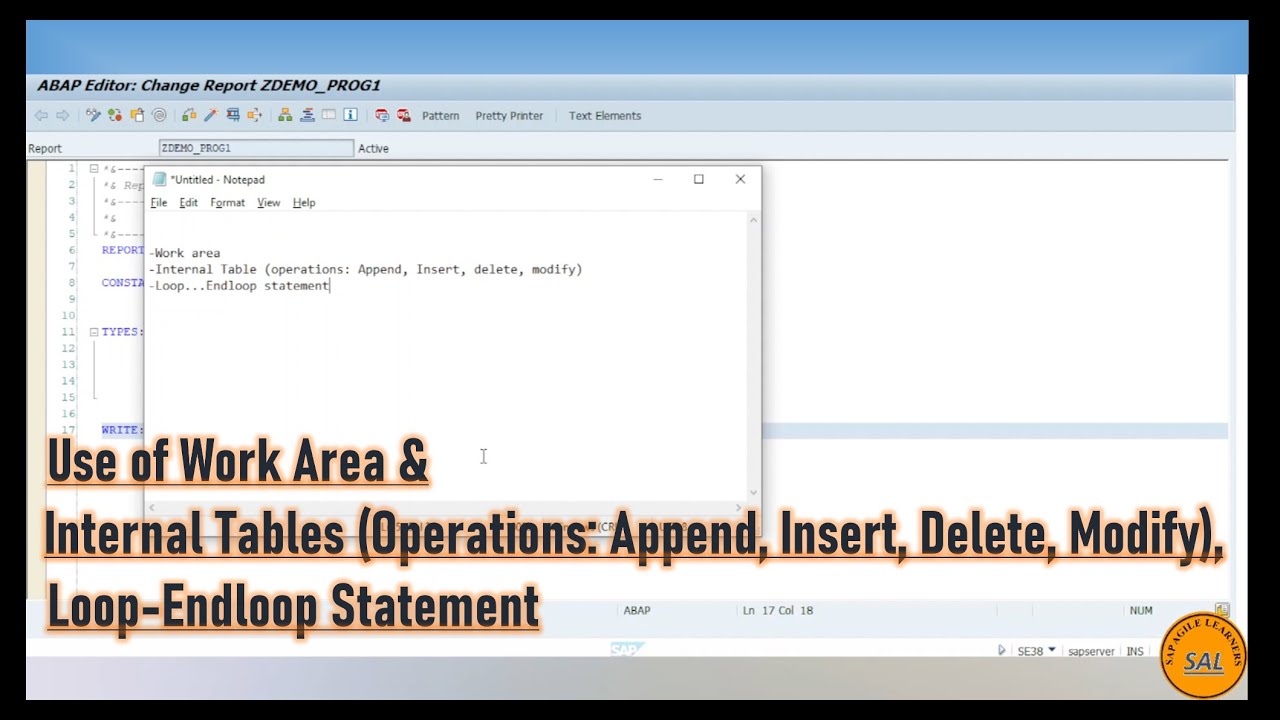The width and height of the screenshot is (1280, 720).
Task: Click the Notepad vertical scrollbar down arrow
Action: (x=753, y=492)
